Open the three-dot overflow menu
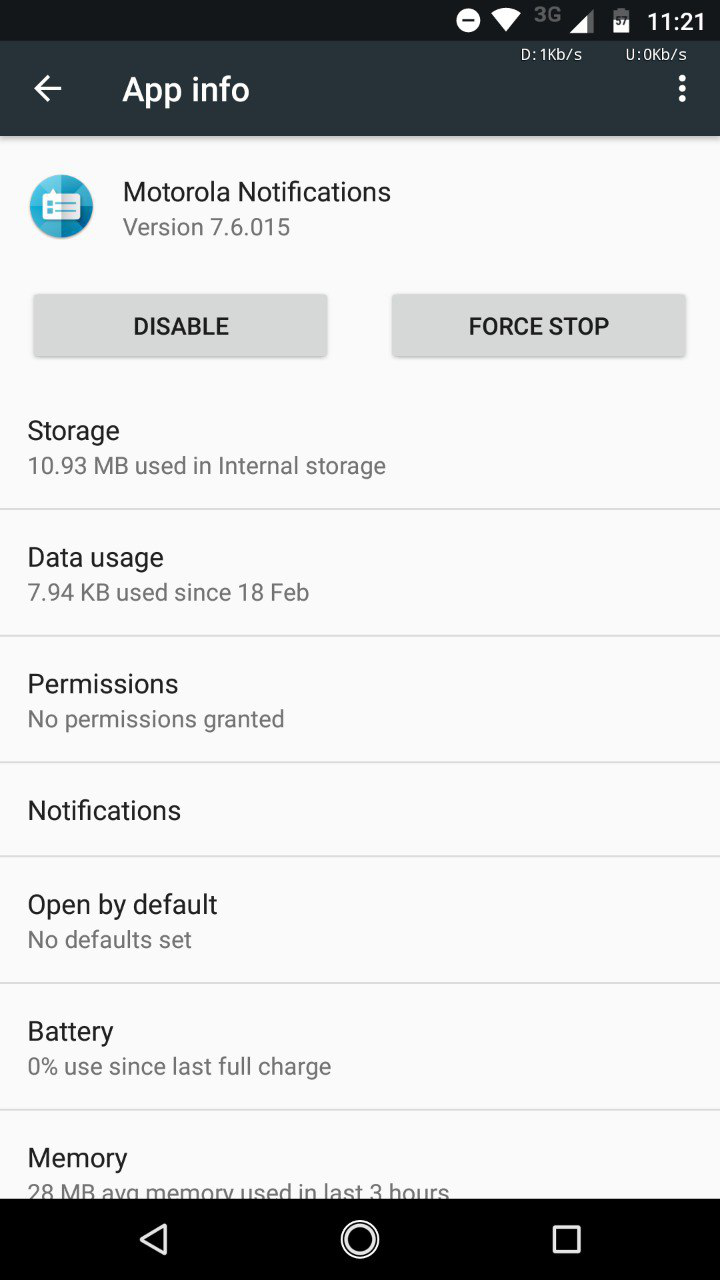The width and height of the screenshot is (720, 1280). tap(682, 89)
